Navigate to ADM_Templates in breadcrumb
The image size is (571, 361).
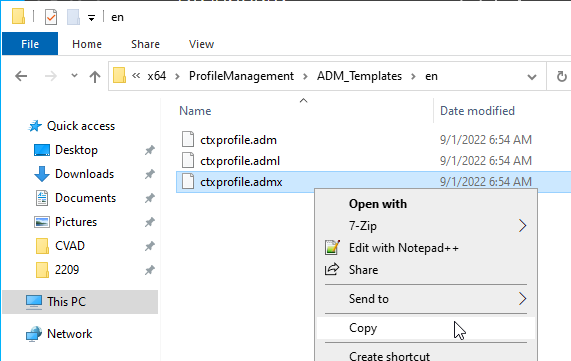[359, 76]
